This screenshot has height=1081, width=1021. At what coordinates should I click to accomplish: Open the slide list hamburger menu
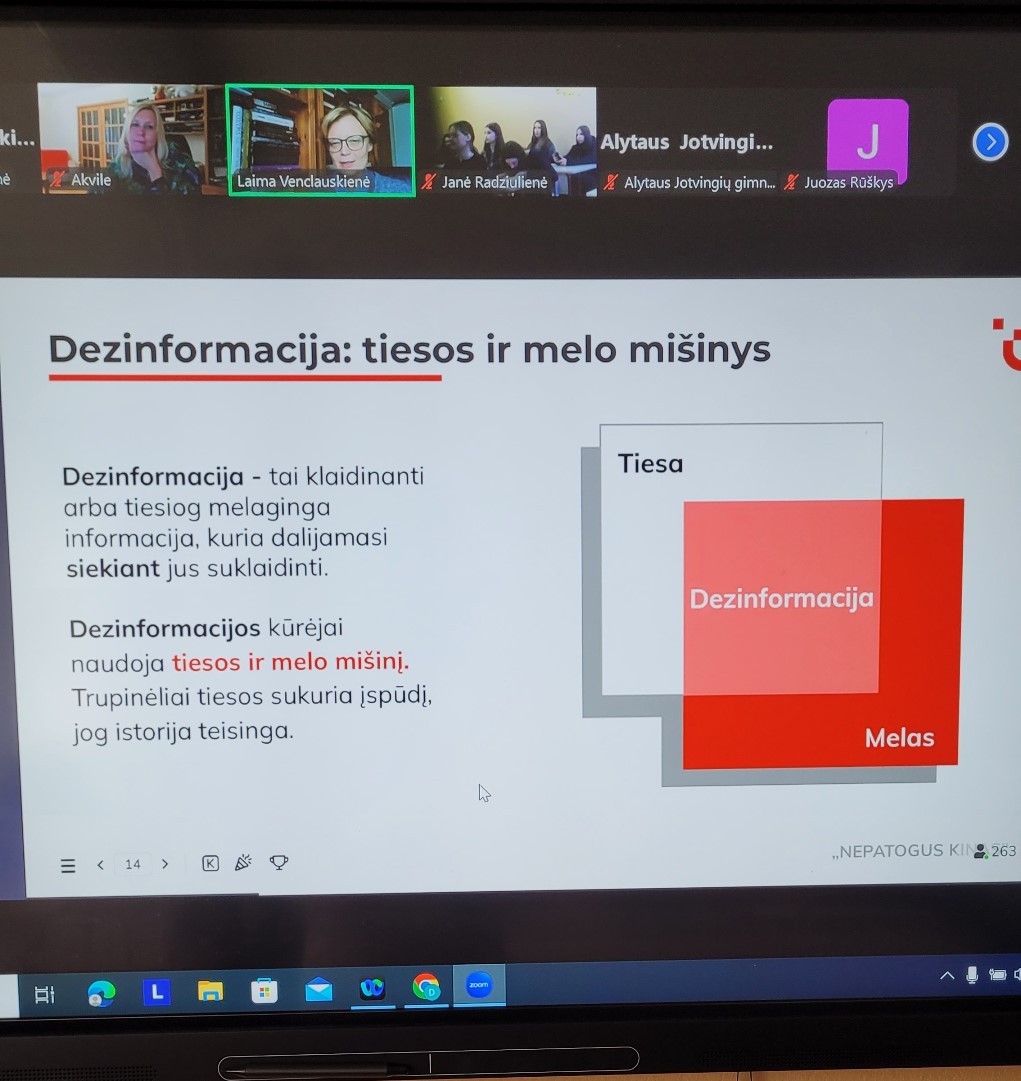coord(68,866)
